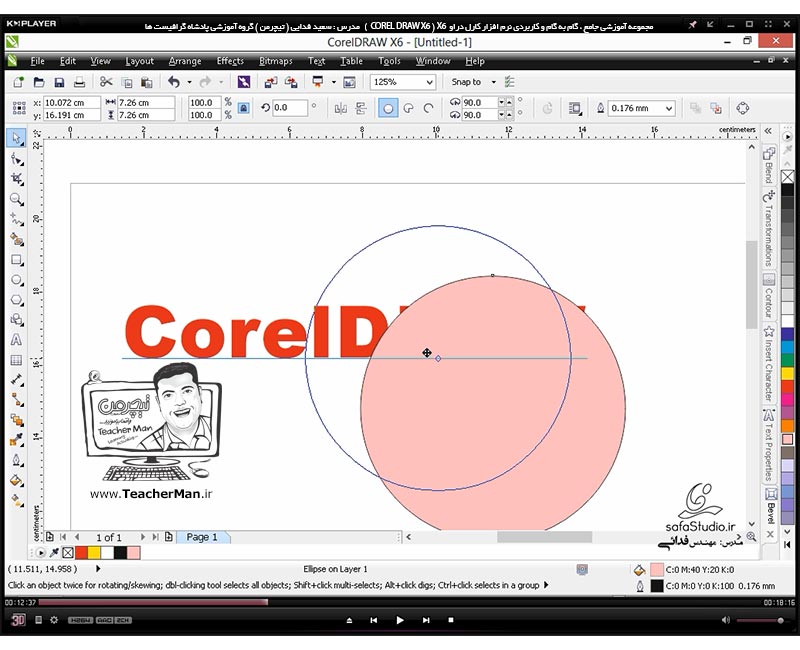Expand the docker collapse double-arrow
Image resolution: width=800 pixels, height=650 pixels.
click(x=768, y=131)
